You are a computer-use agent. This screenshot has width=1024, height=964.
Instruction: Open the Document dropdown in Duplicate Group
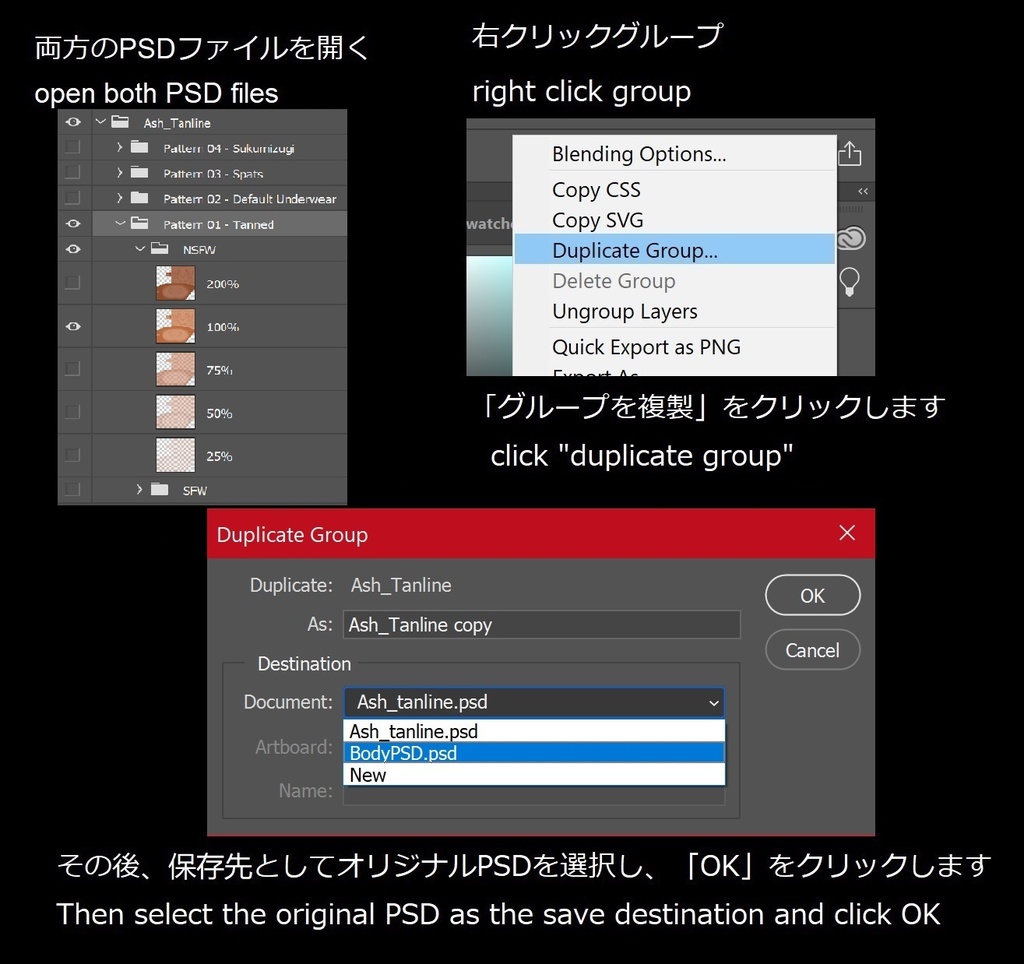tap(715, 702)
